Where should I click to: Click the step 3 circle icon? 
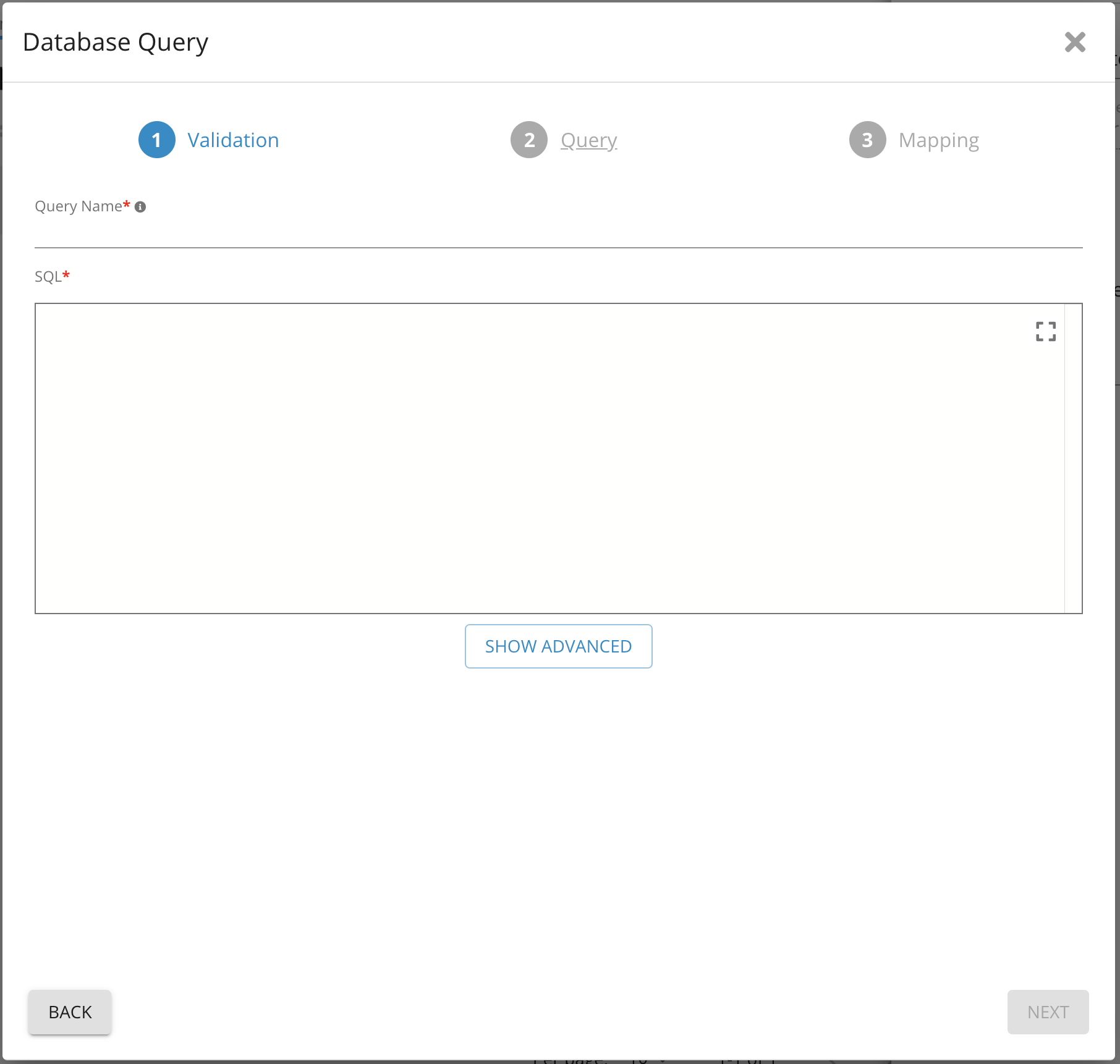(867, 140)
